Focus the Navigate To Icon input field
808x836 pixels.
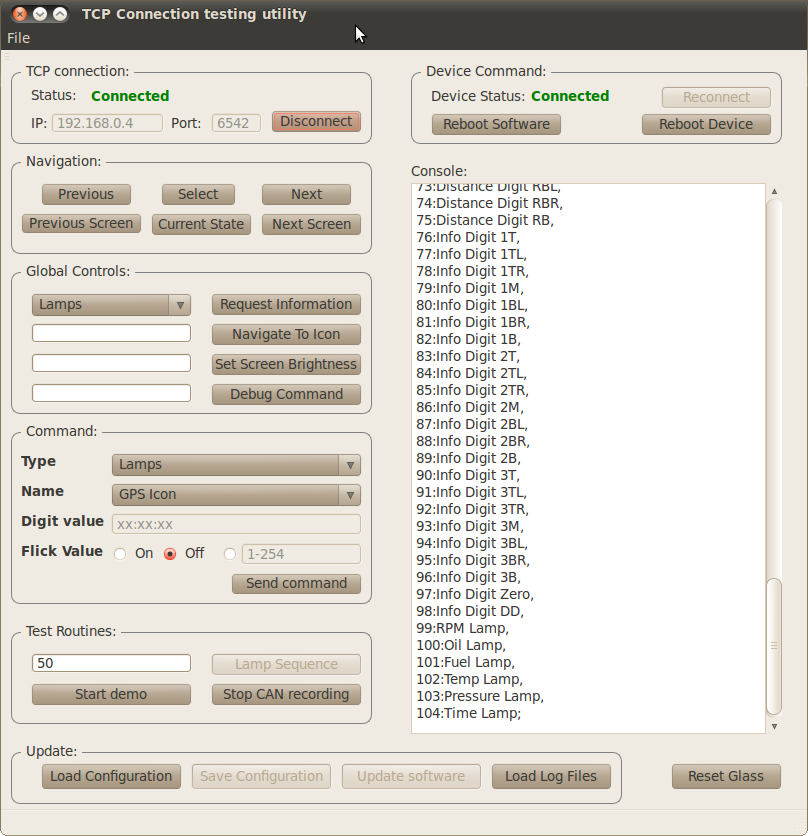click(x=111, y=333)
